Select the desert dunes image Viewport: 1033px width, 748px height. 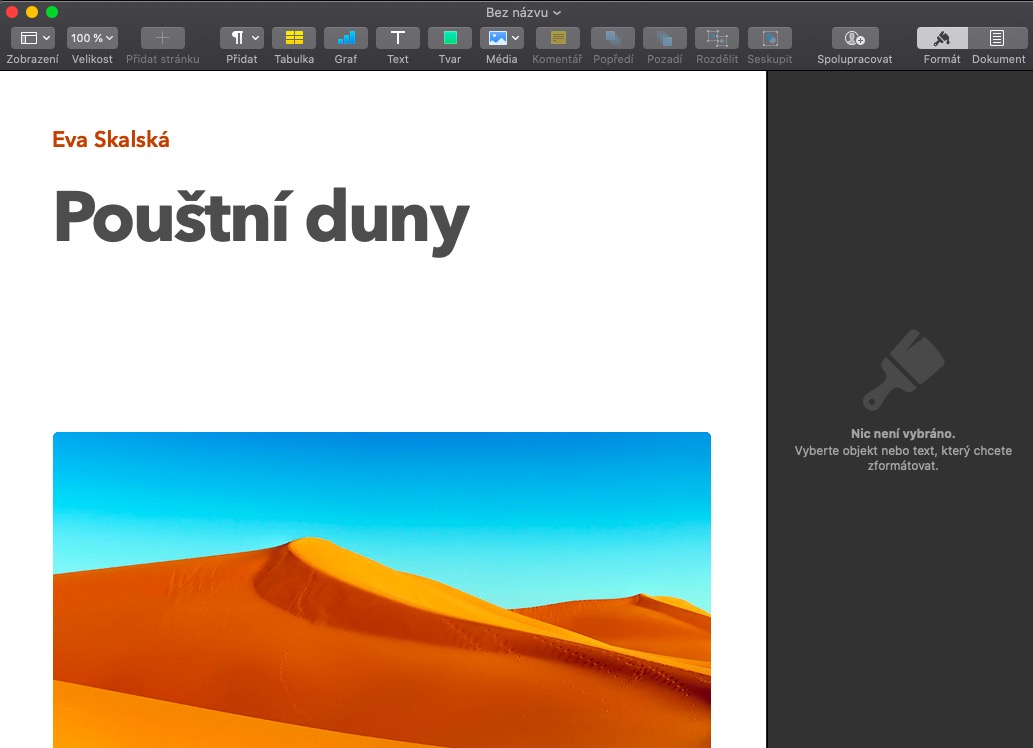[x=381, y=590]
